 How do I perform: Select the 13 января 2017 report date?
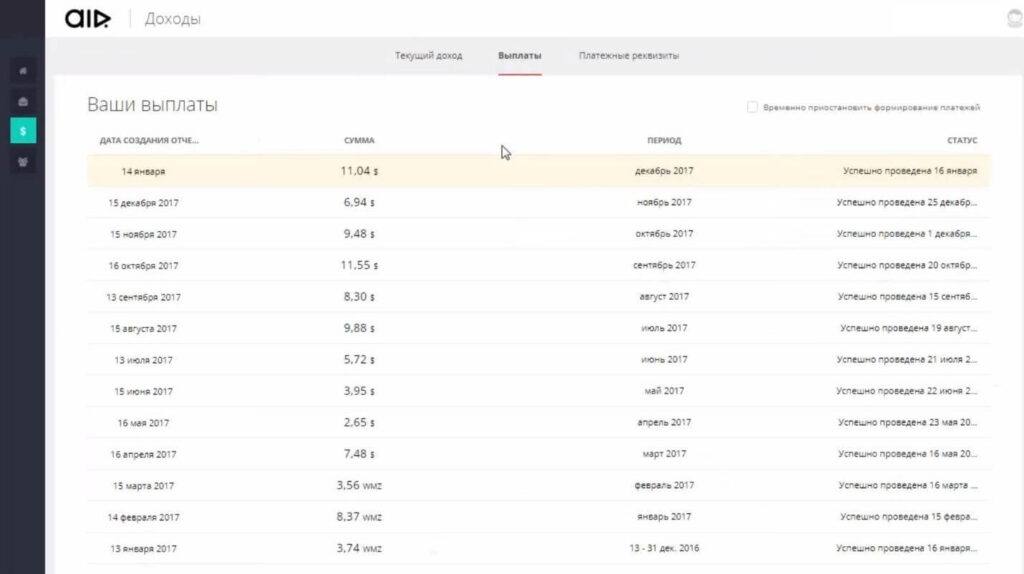[x=143, y=548]
